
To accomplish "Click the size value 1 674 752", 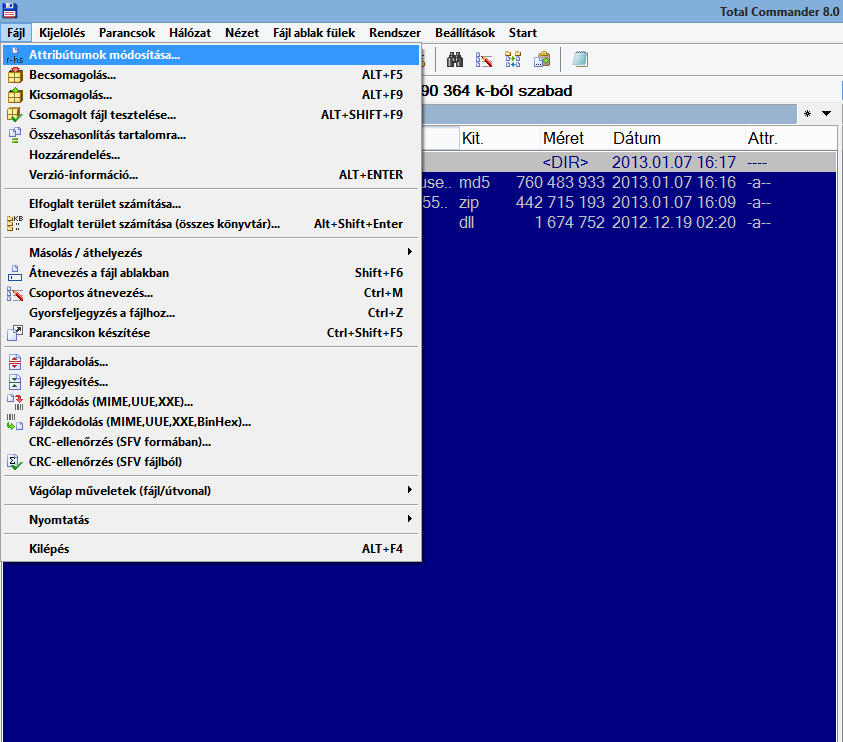I will (570, 222).
